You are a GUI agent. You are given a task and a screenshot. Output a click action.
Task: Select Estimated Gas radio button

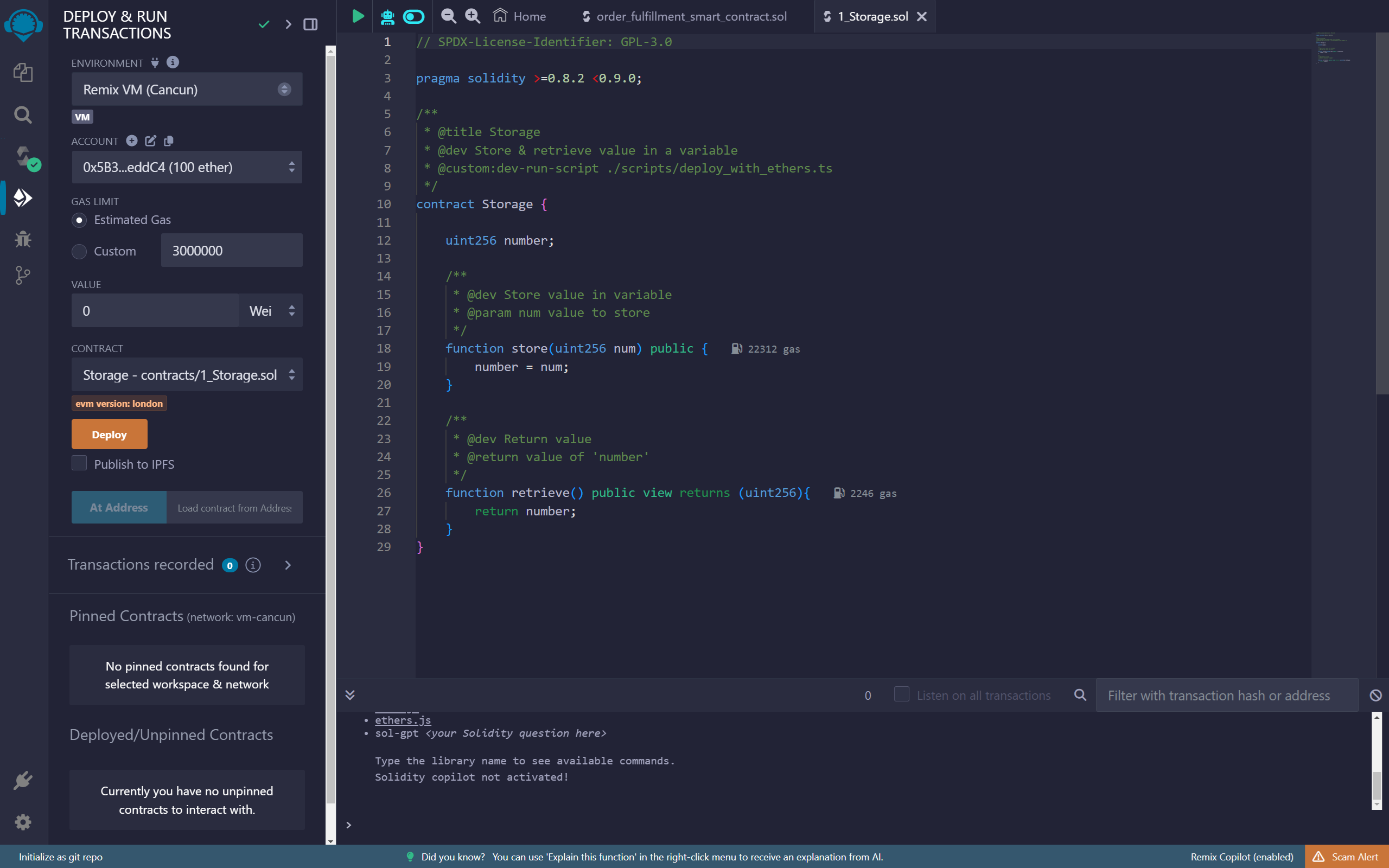click(x=79, y=220)
